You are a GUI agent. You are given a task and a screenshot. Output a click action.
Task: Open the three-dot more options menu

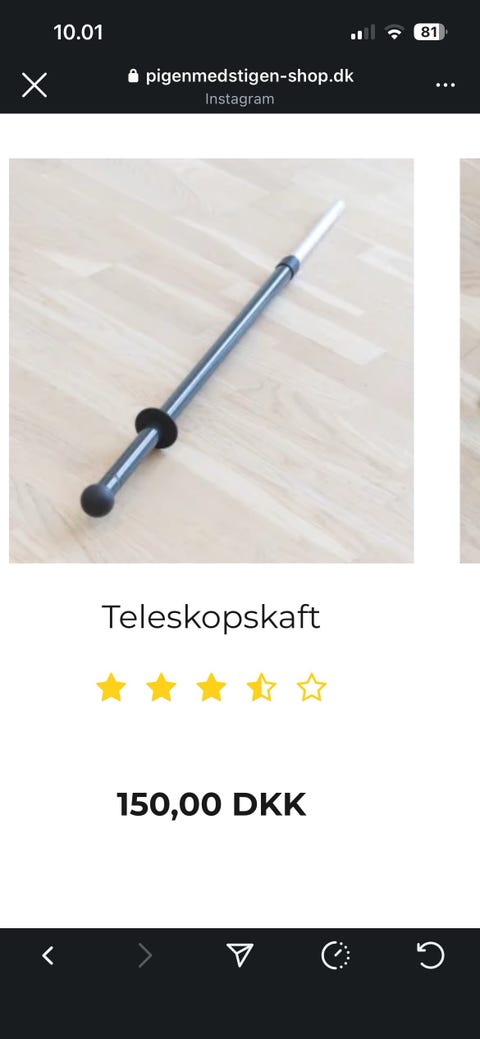click(445, 85)
